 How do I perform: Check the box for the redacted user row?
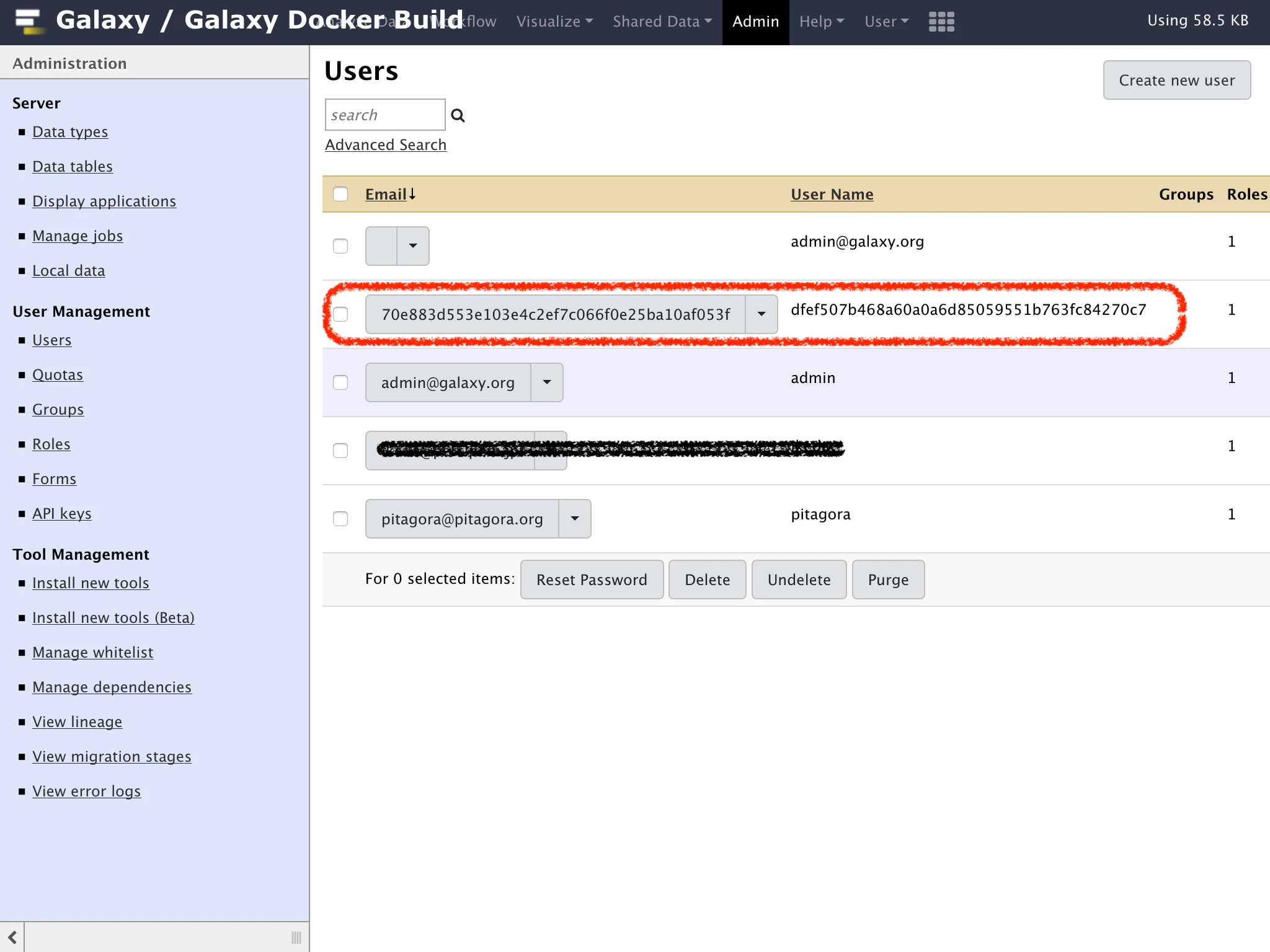click(x=340, y=451)
